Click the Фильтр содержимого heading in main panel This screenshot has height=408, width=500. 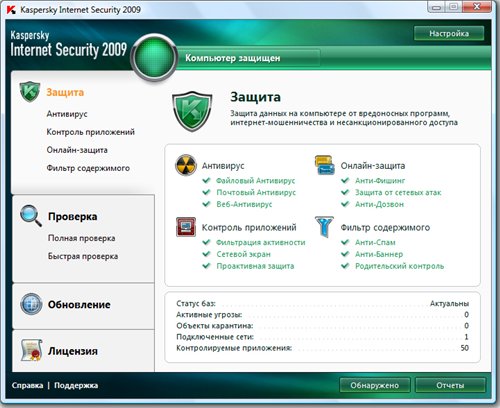coord(385,227)
